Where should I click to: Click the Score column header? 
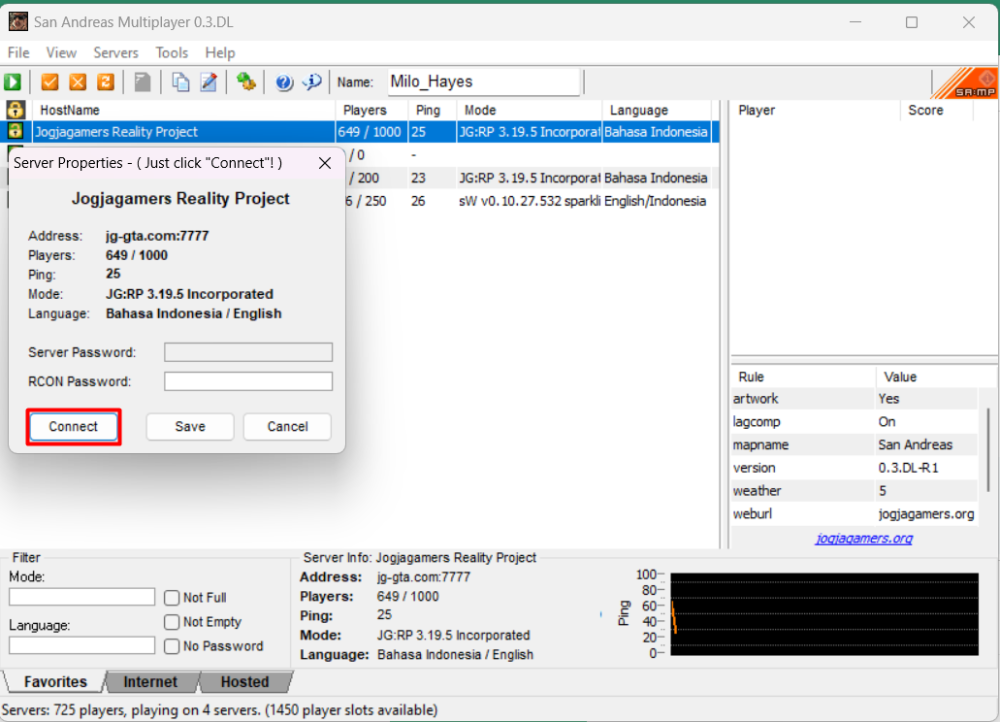click(x=936, y=110)
